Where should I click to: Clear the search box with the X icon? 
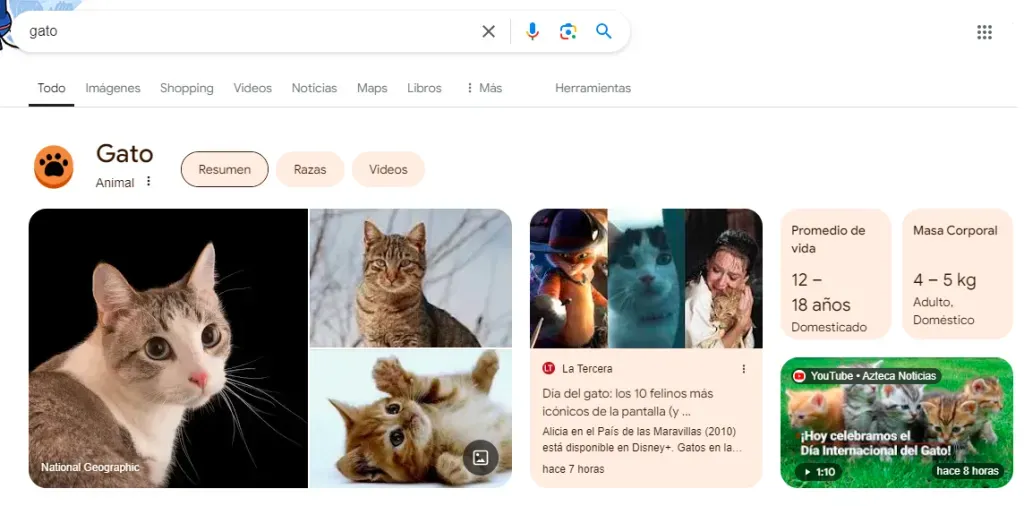(488, 31)
